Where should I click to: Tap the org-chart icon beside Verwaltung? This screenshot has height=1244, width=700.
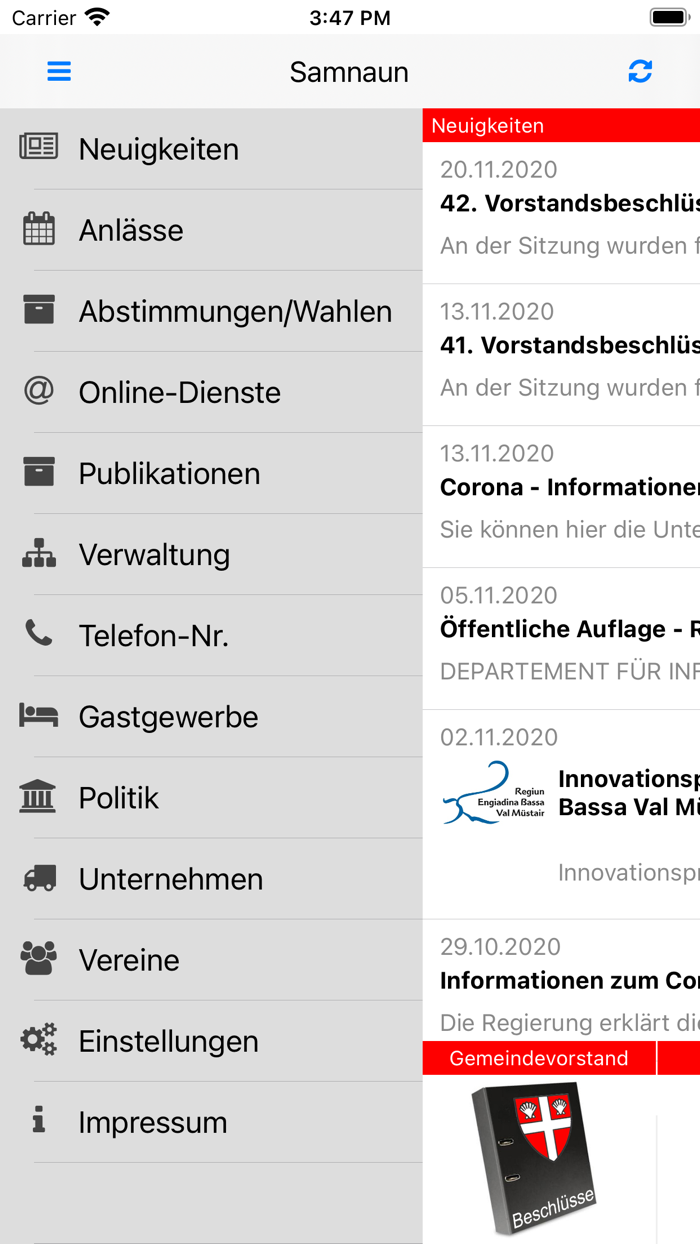pos(39,553)
